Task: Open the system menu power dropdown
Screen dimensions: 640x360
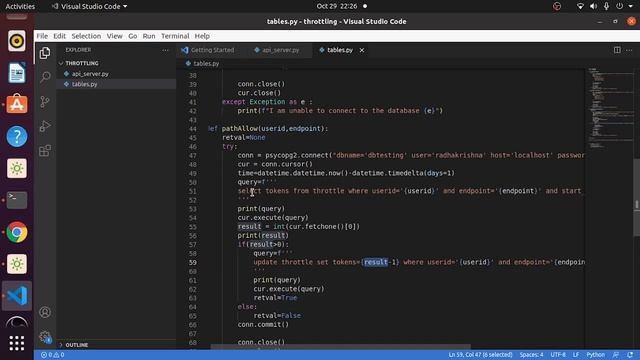Action: click(x=624, y=6)
